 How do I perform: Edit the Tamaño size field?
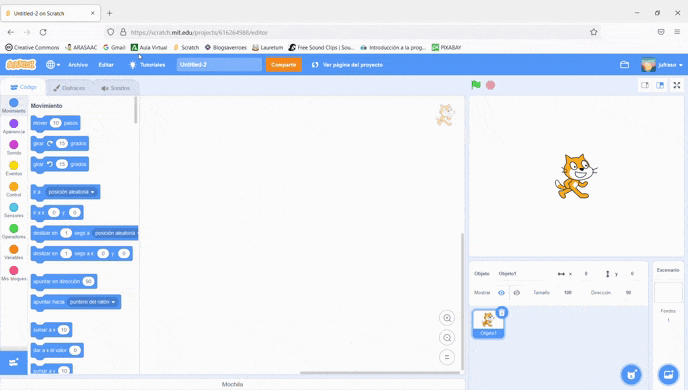(x=568, y=293)
